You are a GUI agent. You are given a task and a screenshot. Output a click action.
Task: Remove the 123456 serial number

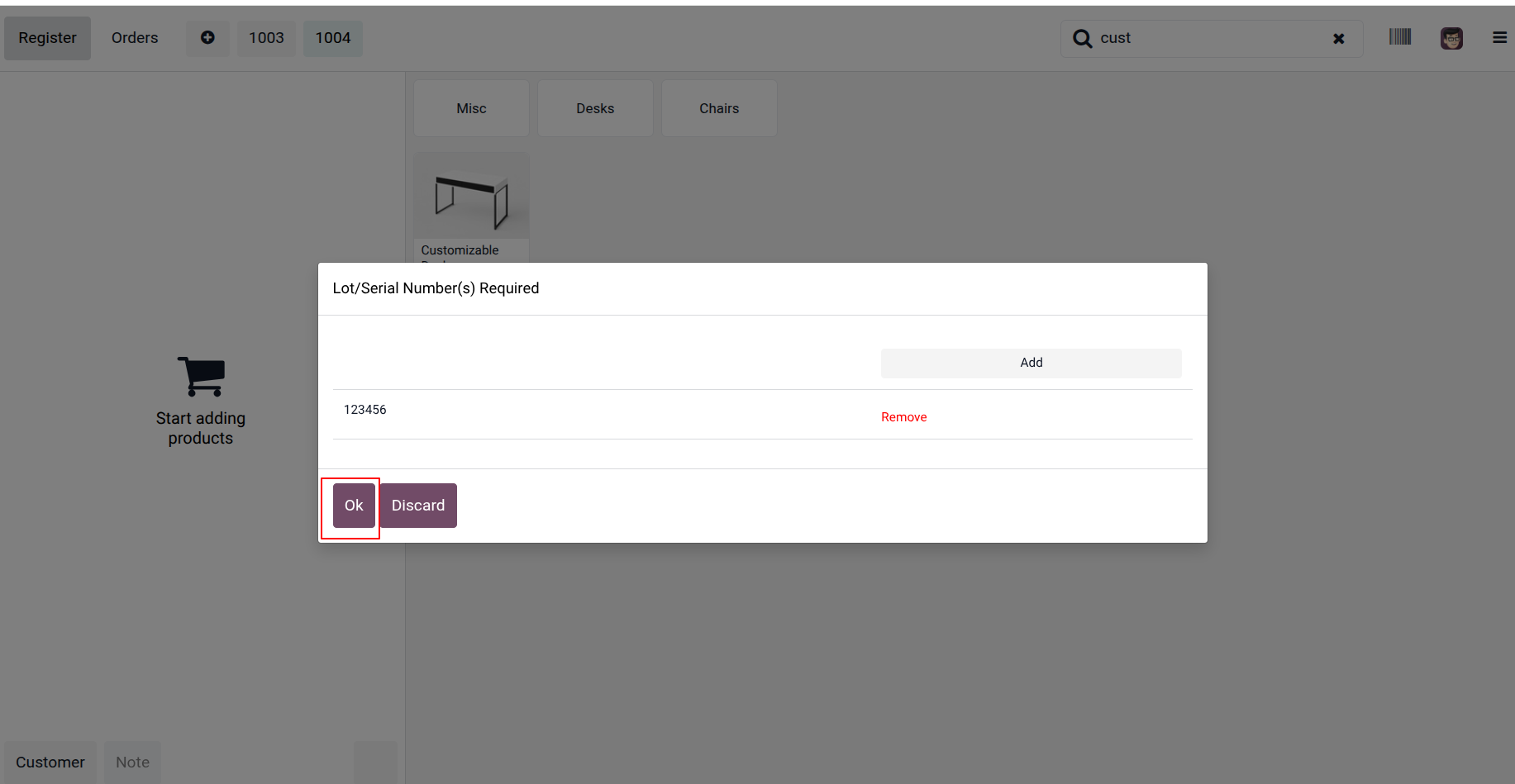coord(903,417)
